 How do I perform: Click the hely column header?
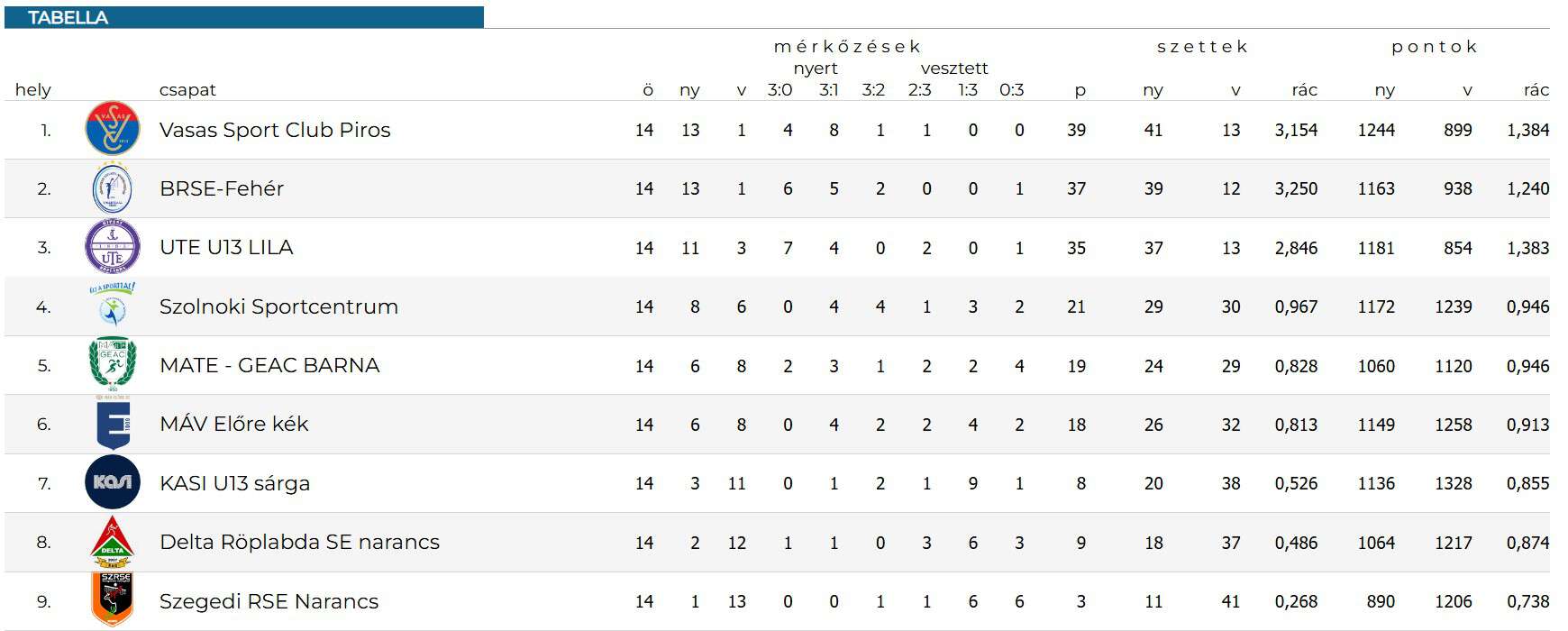tap(33, 89)
